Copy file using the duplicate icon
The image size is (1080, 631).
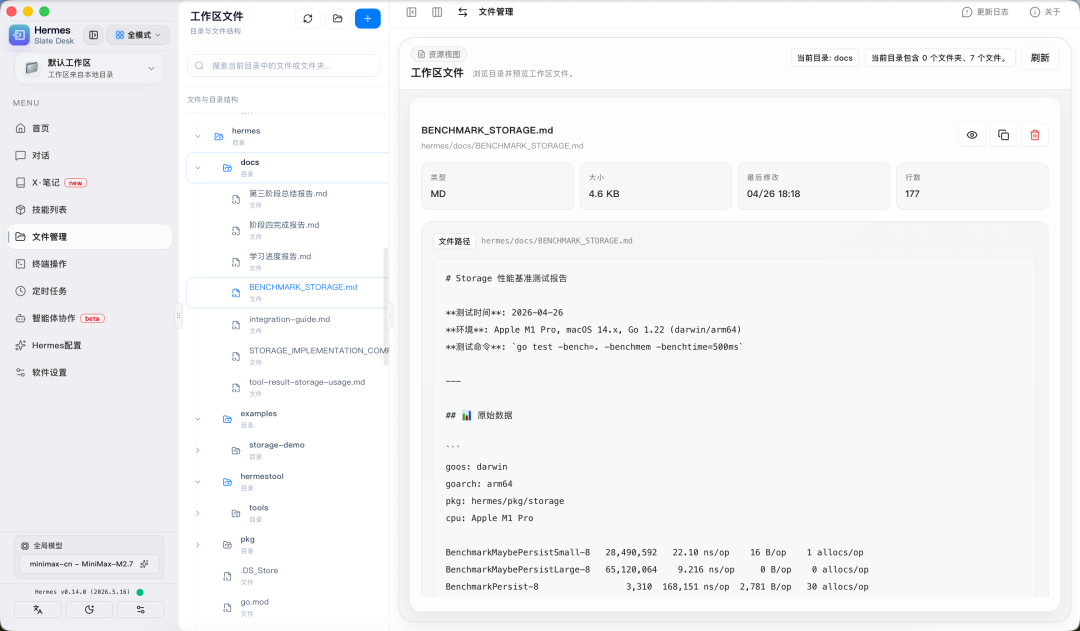pyautogui.click(x=1004, y=135)
